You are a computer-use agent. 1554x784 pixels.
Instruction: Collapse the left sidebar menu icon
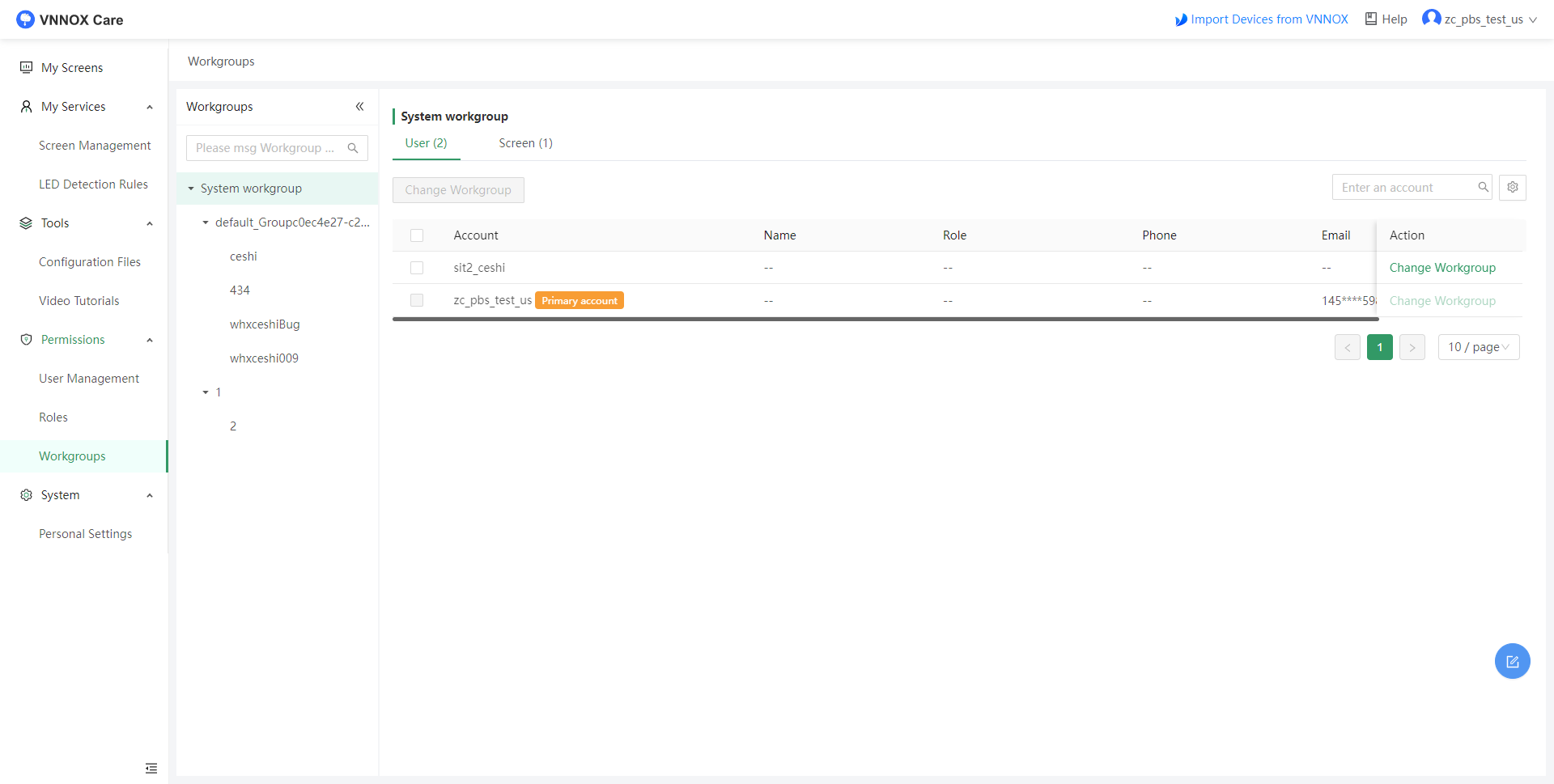tap(151, 768)
